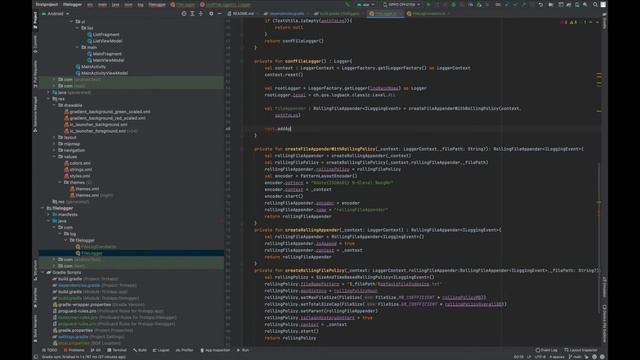
Task: Click the createRollingFilePolicy function declaration
Action: coord(315,270)
